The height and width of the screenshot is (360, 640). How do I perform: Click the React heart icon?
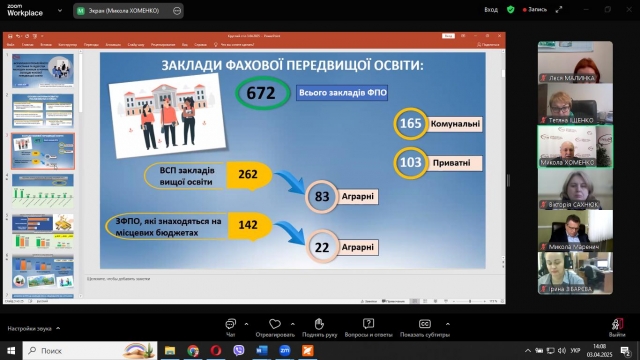pos(275,324)
